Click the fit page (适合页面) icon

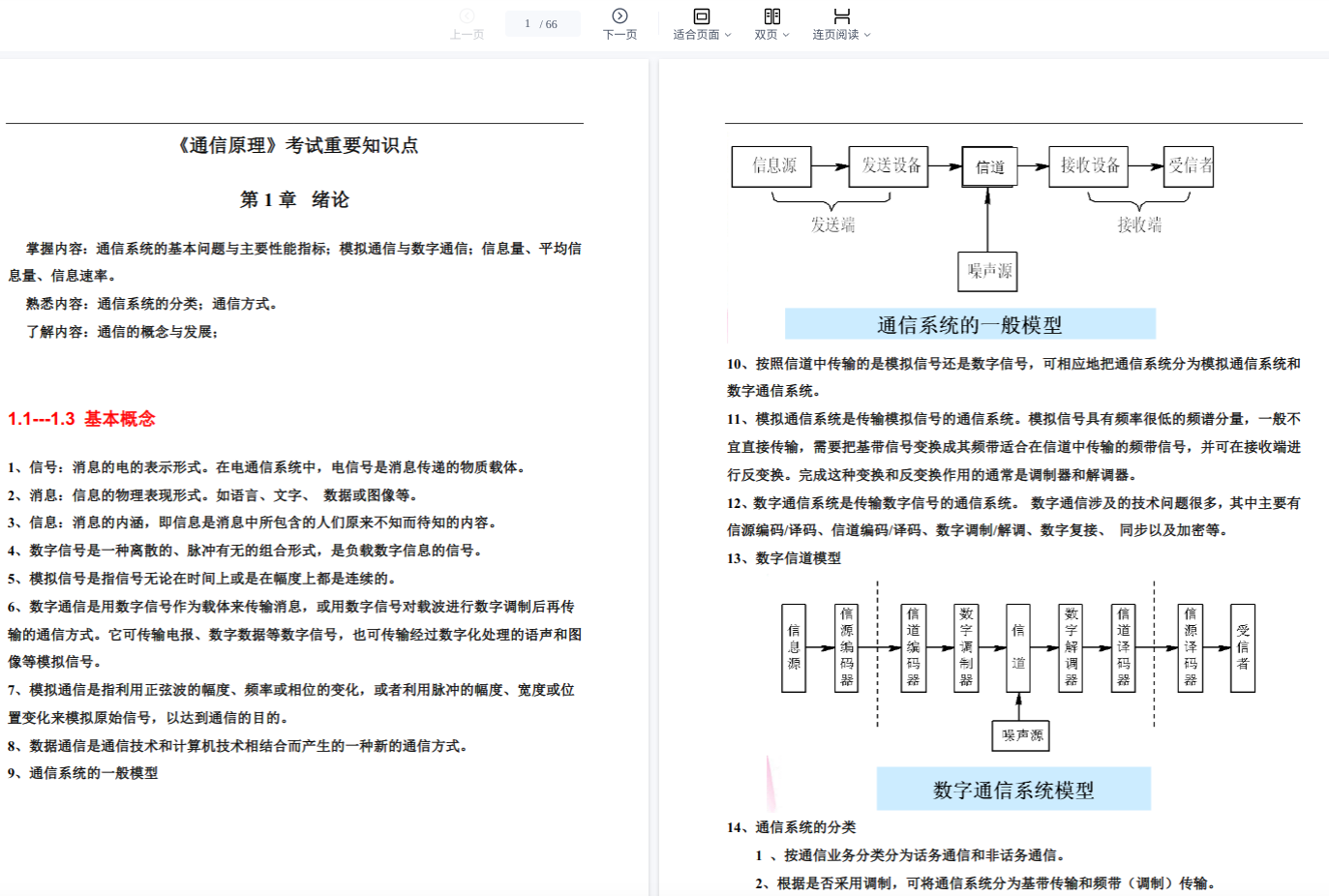coord(702,16)
